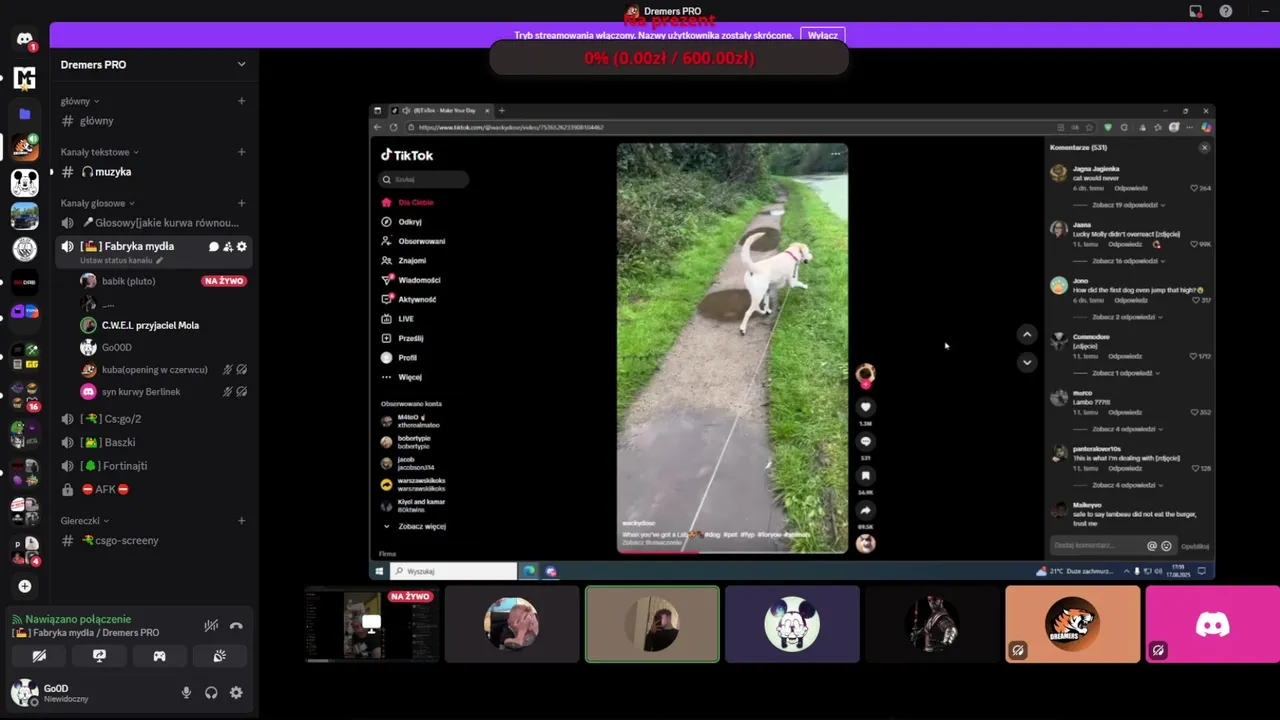1280x720 pixels.
Task: Like the TikTok video heart icon
Action: [866, 406]
